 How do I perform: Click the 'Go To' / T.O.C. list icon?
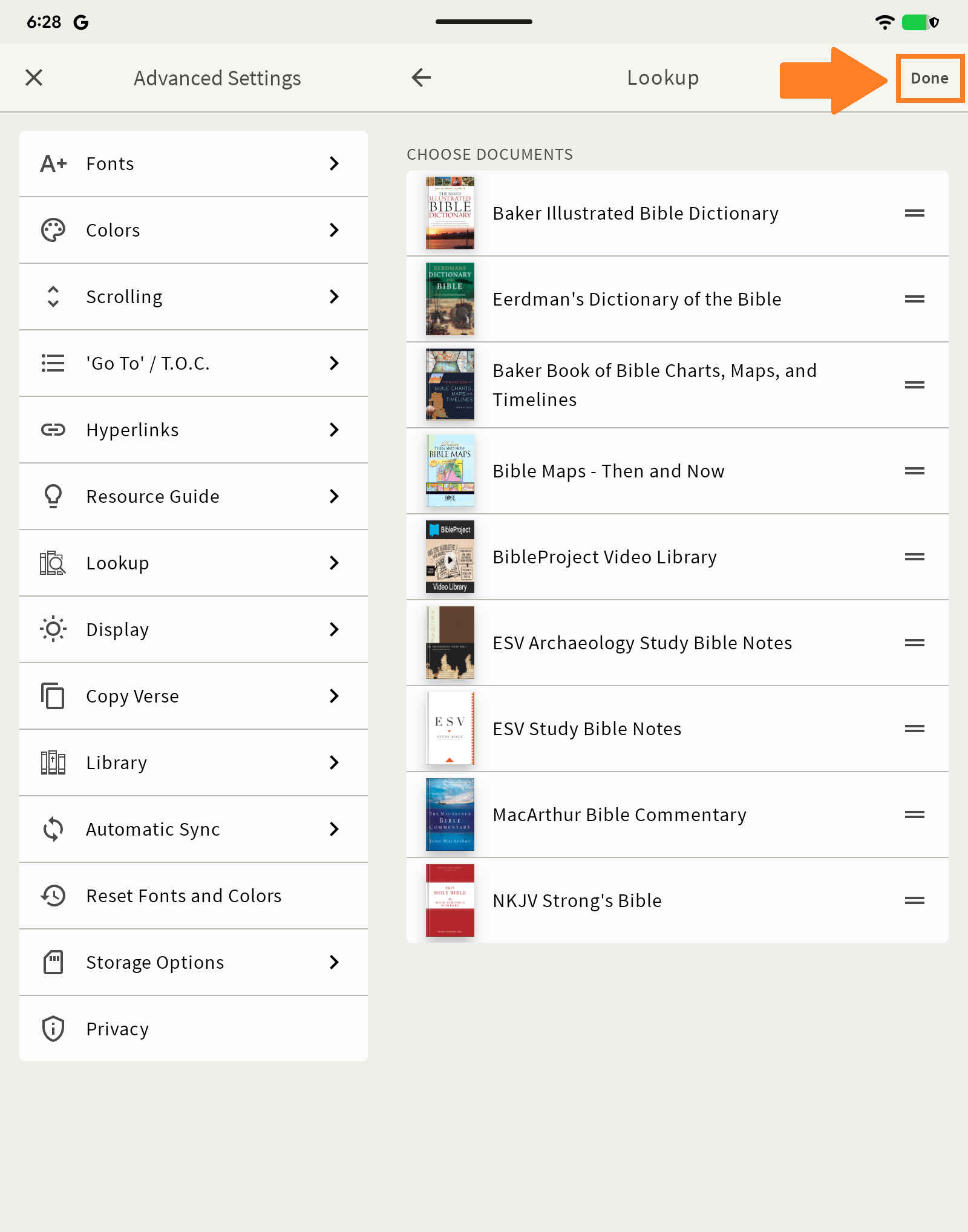pos(53,363)
